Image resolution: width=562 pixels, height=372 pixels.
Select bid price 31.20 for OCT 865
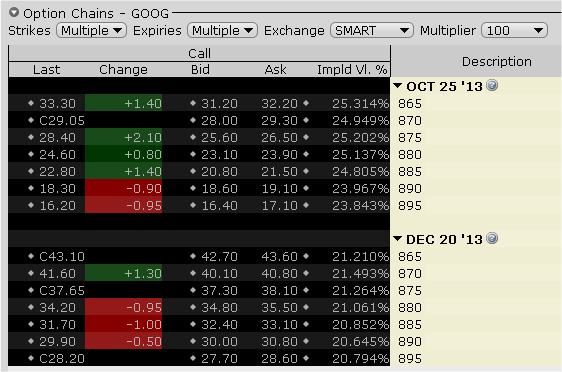pyautogui.click(x=219, y=104)
